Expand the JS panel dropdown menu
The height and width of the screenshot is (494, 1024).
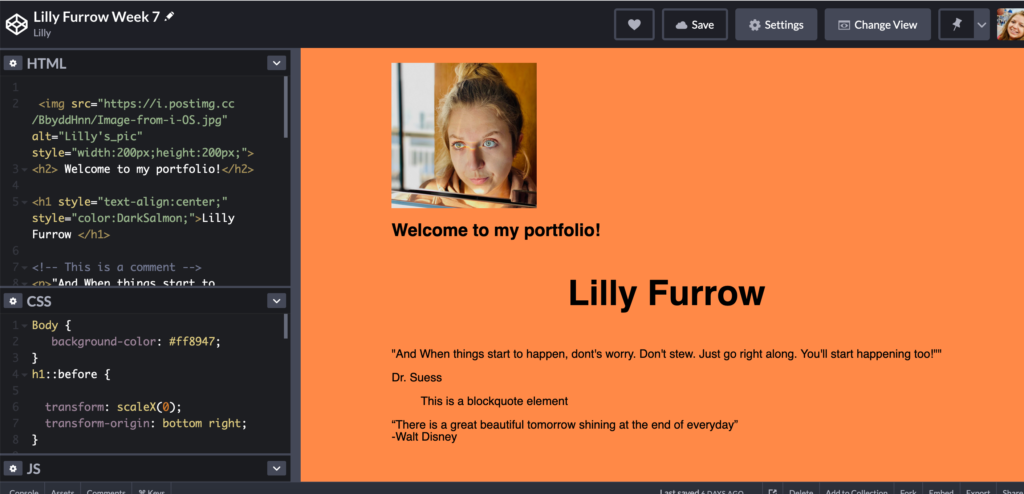277,469
